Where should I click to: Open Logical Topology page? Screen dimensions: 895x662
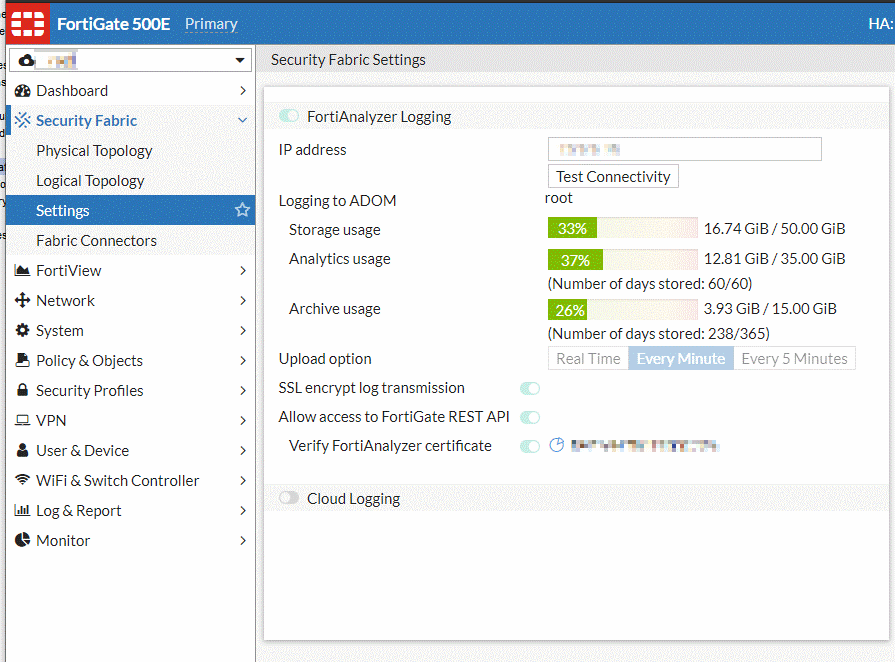[x=131, y=180]
